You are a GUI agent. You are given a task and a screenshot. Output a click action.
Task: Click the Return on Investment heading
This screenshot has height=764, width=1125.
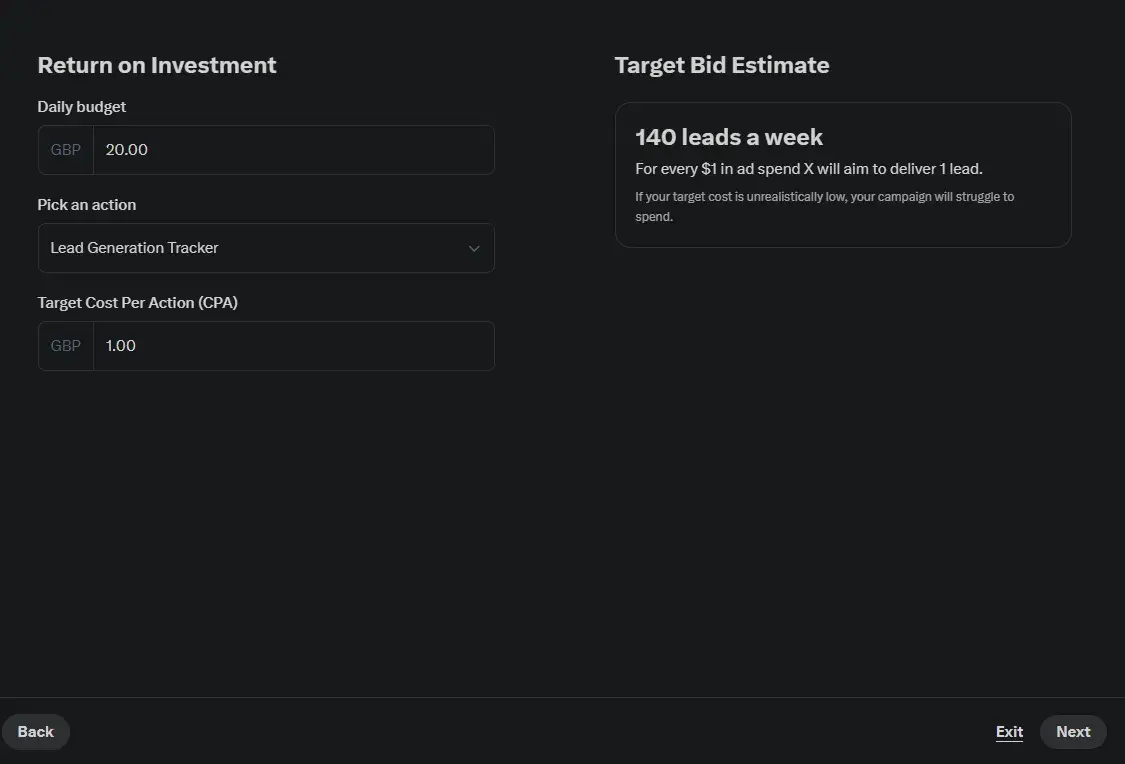(x=157, y=65)
